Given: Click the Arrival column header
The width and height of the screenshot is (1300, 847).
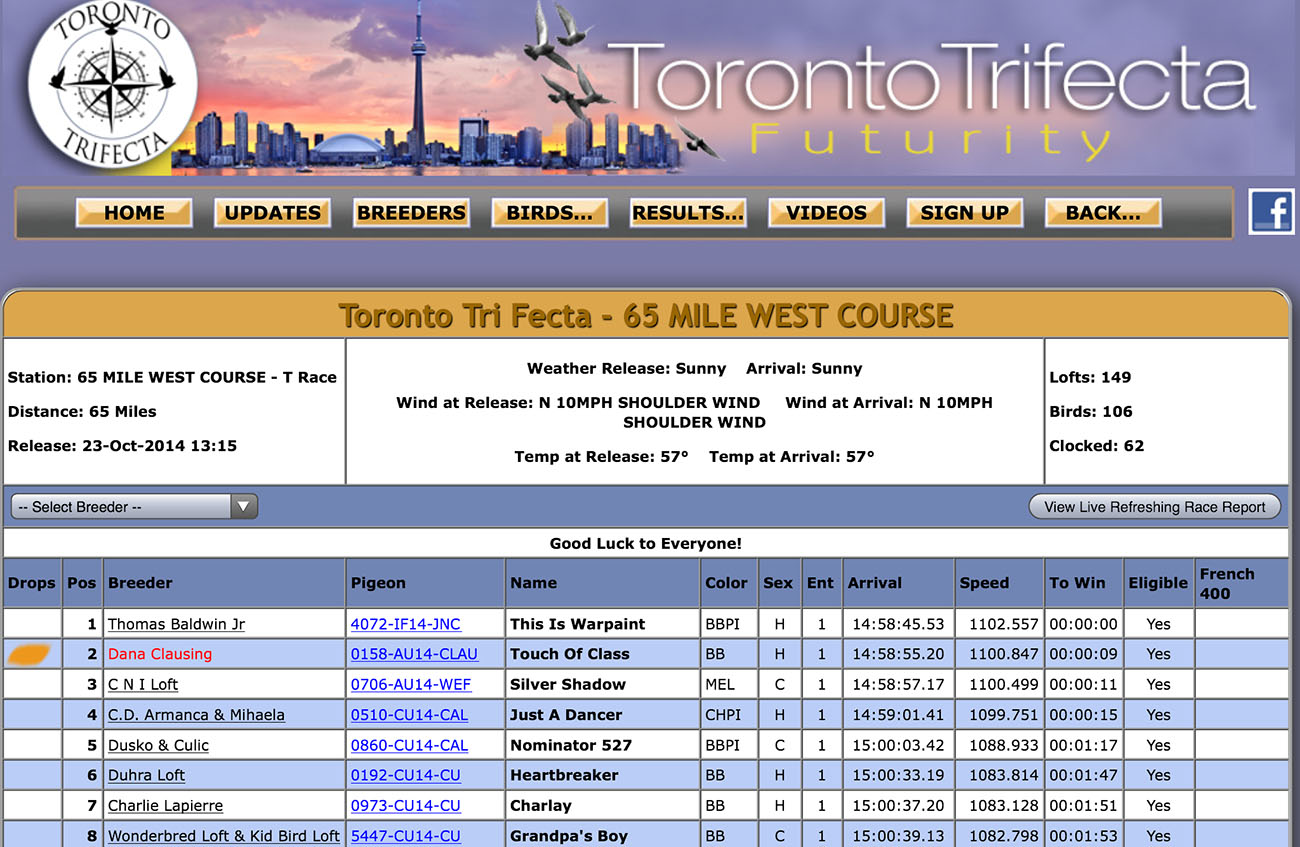Looking at the screenshot, I should point(898,583).
